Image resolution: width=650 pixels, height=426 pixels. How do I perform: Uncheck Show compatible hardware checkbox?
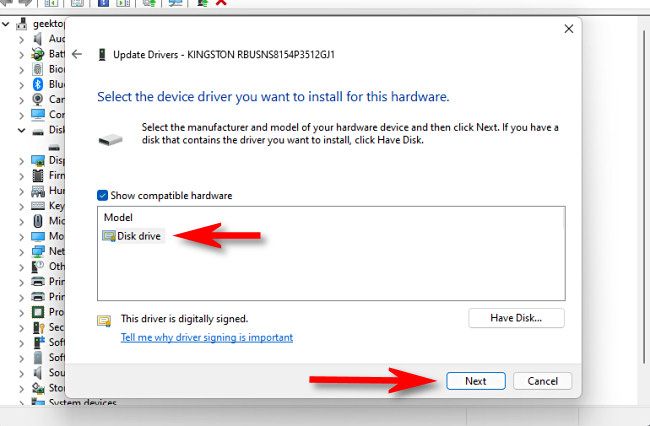pos(103,195)
